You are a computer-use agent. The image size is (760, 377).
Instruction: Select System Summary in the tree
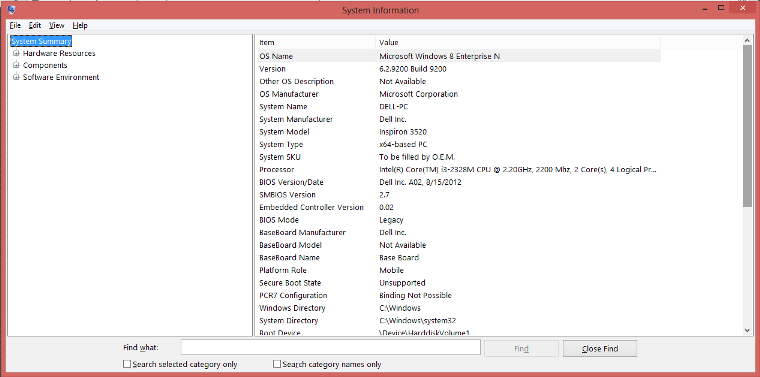click(41, 41)
